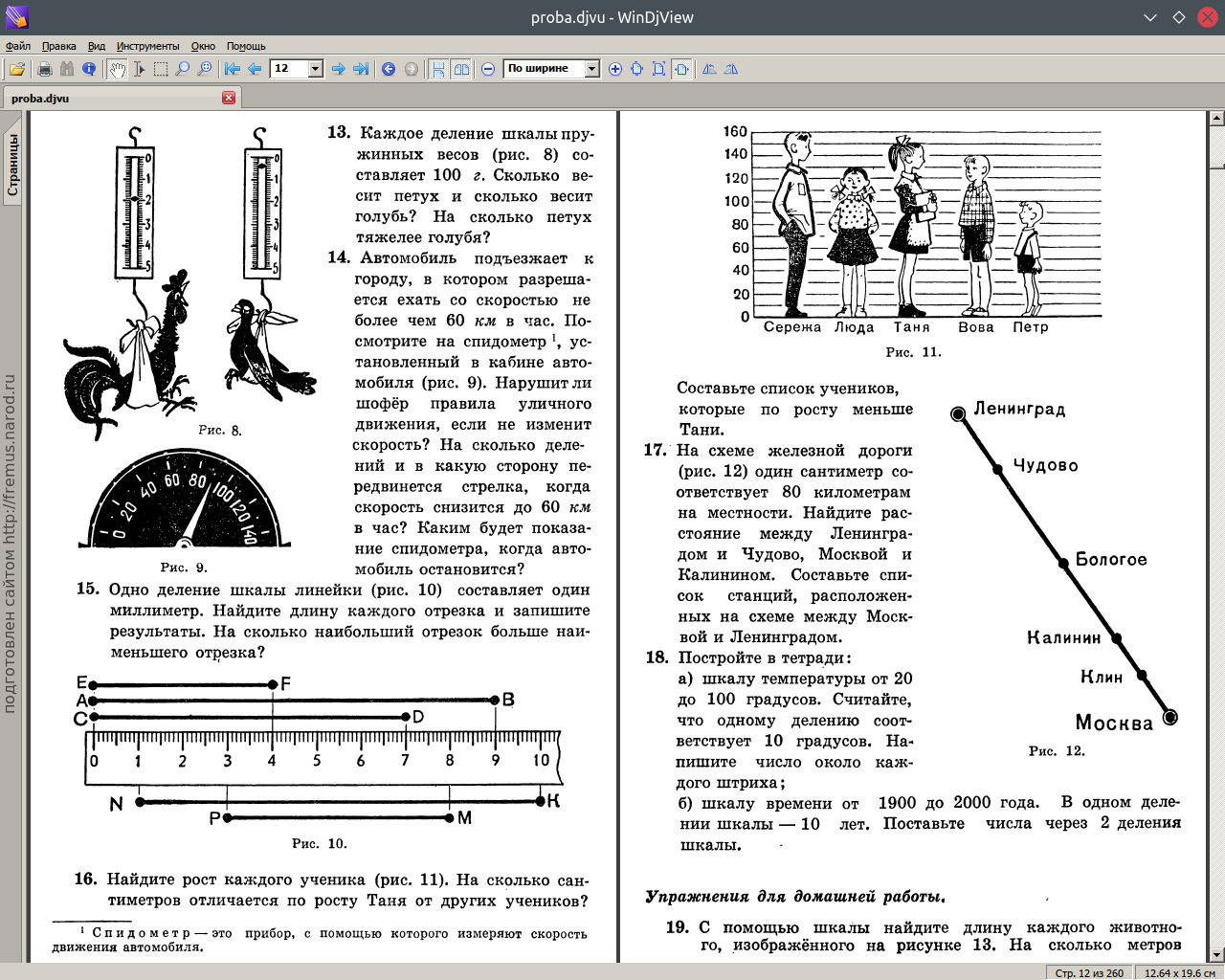Viewport: 1225px width, 980px height.
Task: Rotate the page clockwise
Action: click(731, 69)
